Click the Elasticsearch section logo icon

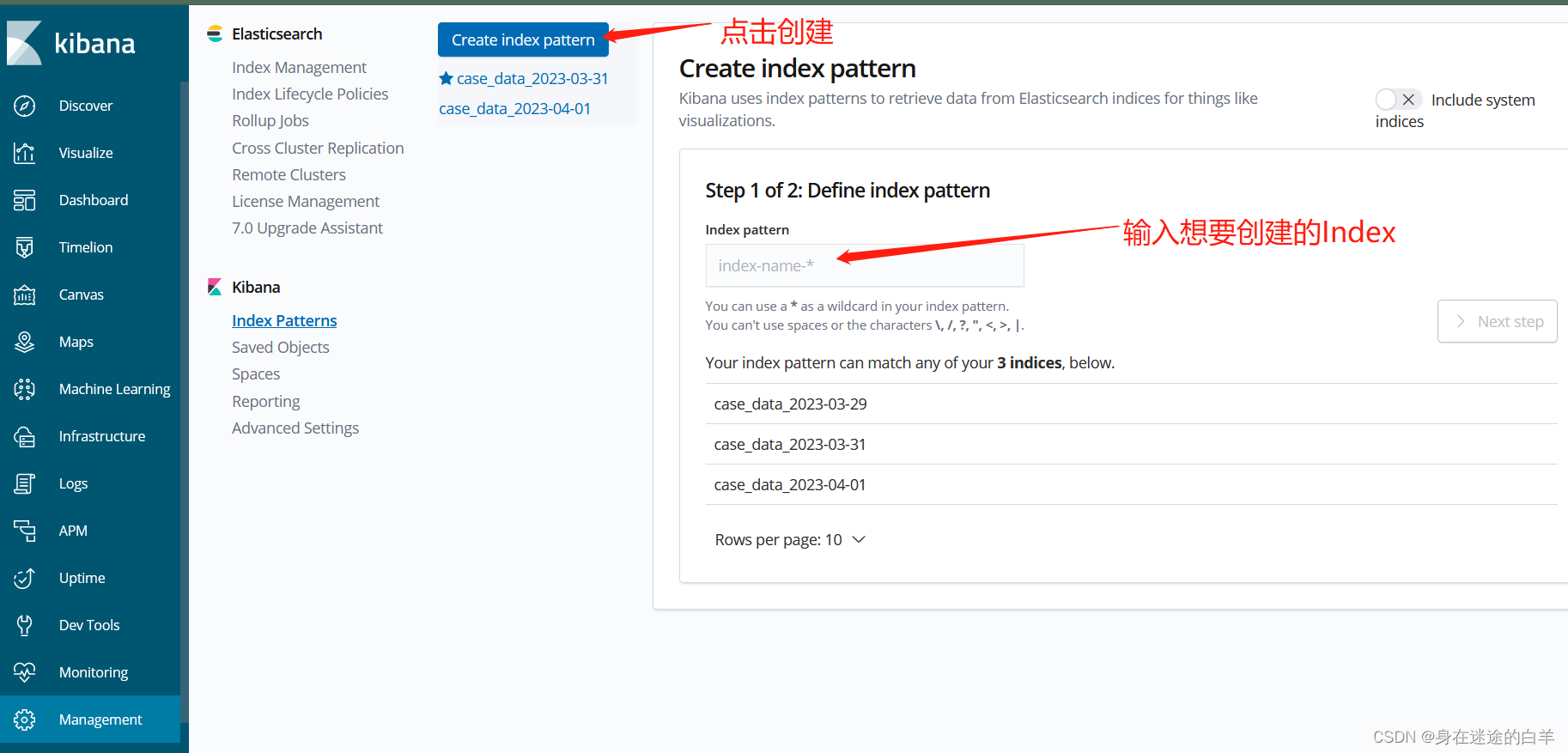coord(215,33)
